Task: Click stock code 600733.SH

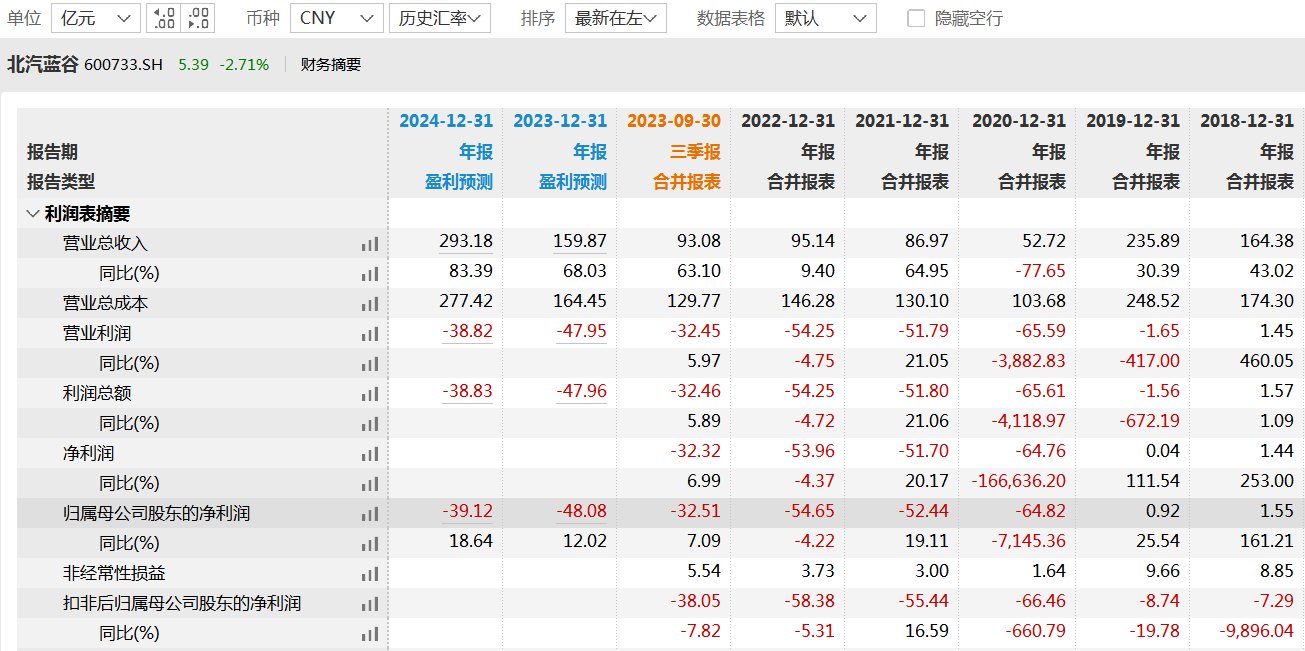Action: (124, 65)
